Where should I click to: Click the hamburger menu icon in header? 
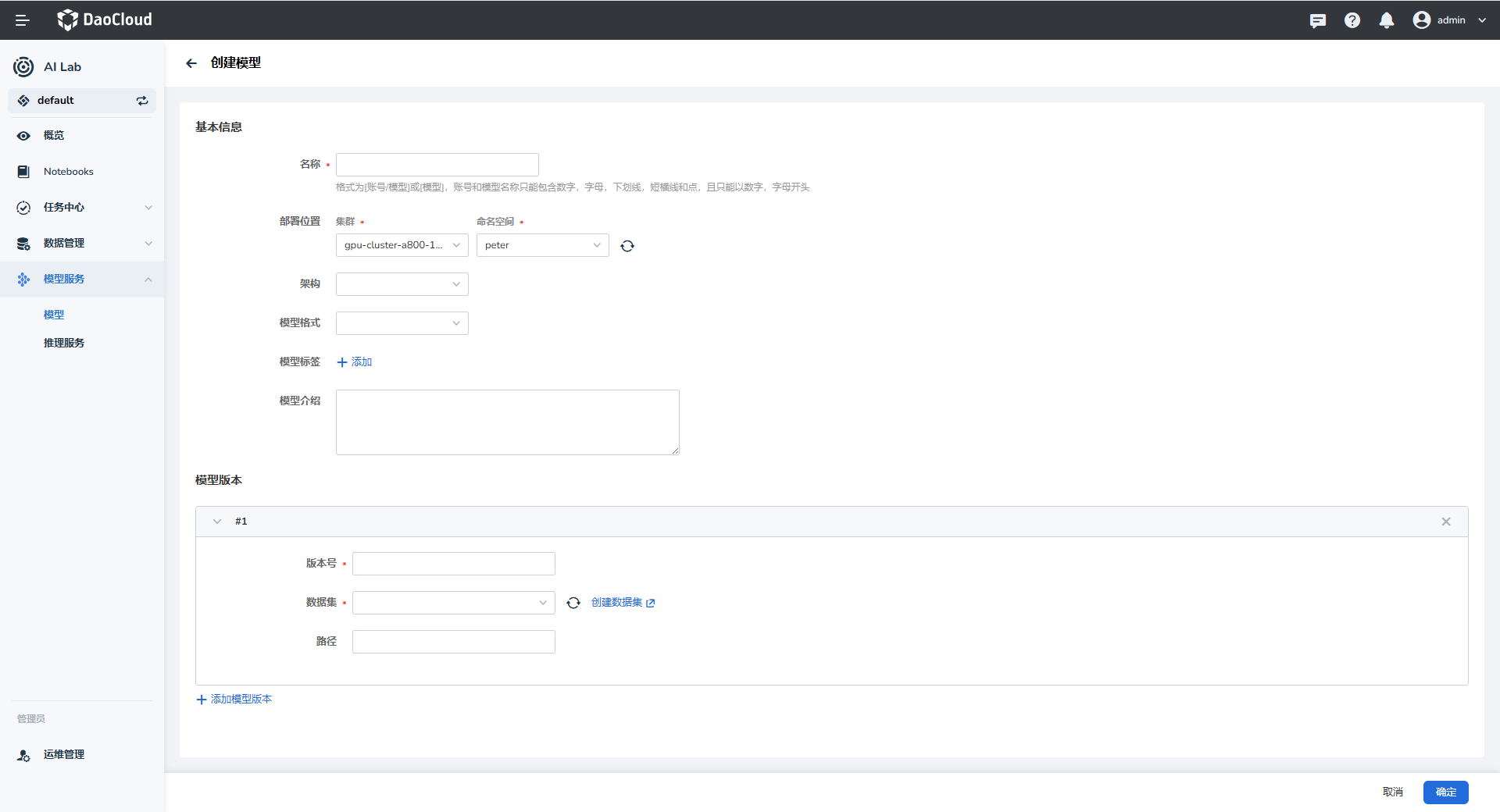coord(22,20)
